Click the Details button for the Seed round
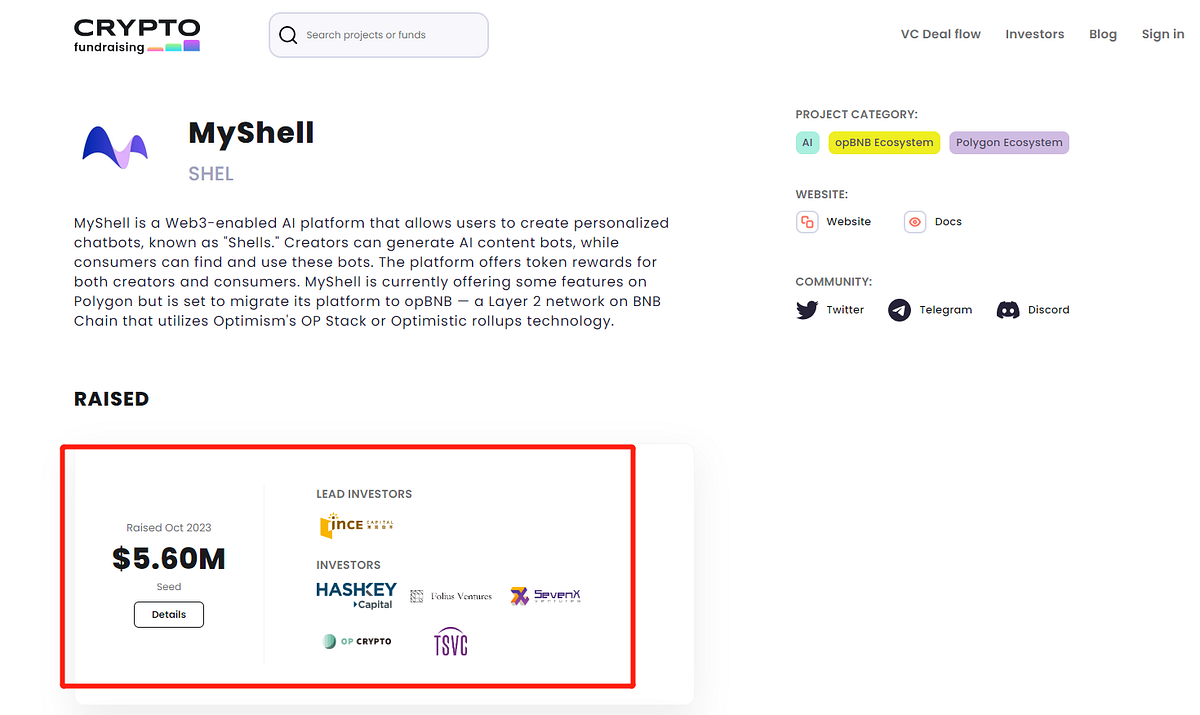 click(168, 614)
